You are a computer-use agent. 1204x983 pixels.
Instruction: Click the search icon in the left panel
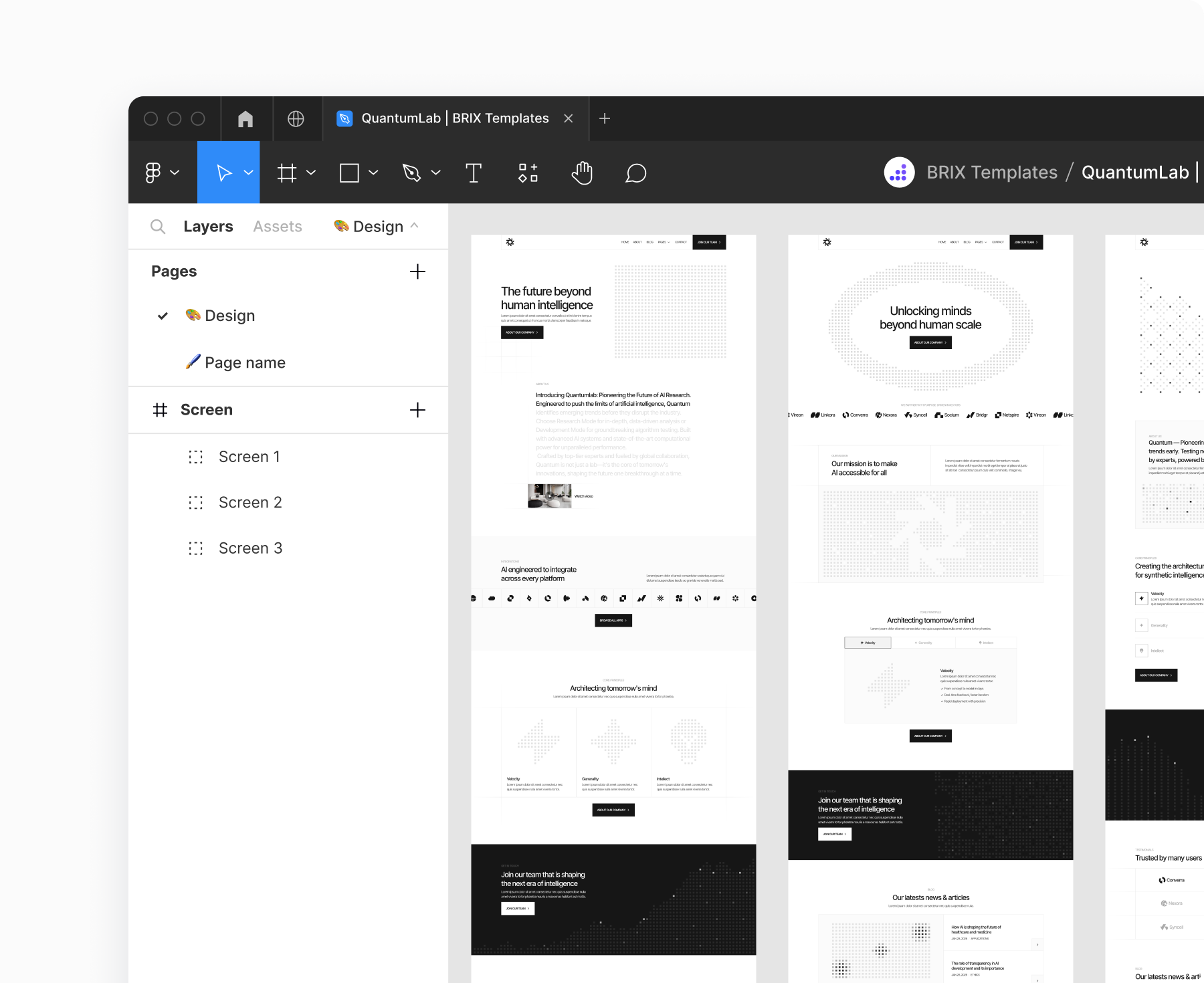click(x=158, y=226)
